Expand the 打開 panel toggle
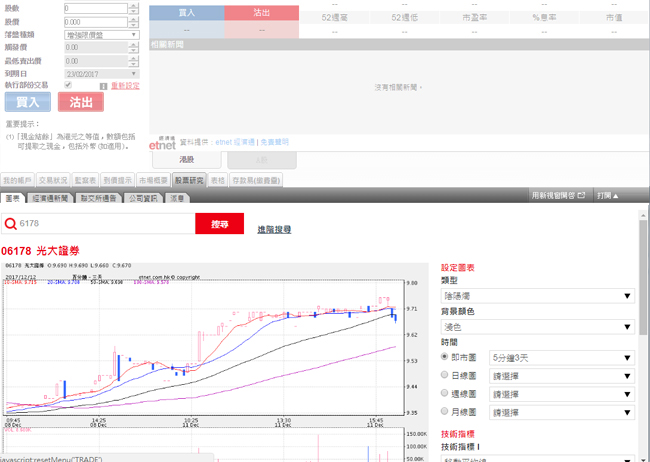650x462 pixels. (608, 195)
